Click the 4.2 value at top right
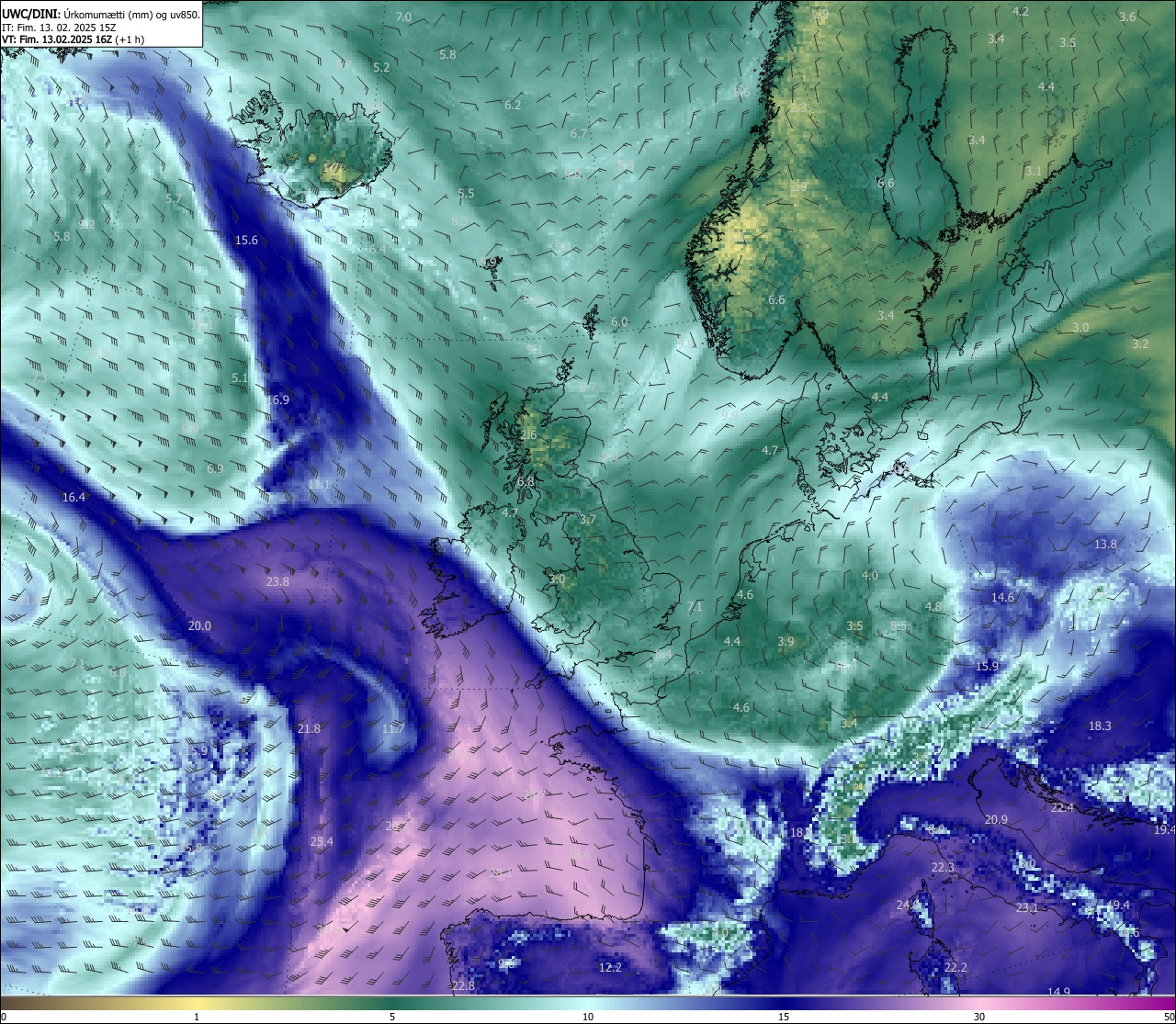 [1021, 11]
